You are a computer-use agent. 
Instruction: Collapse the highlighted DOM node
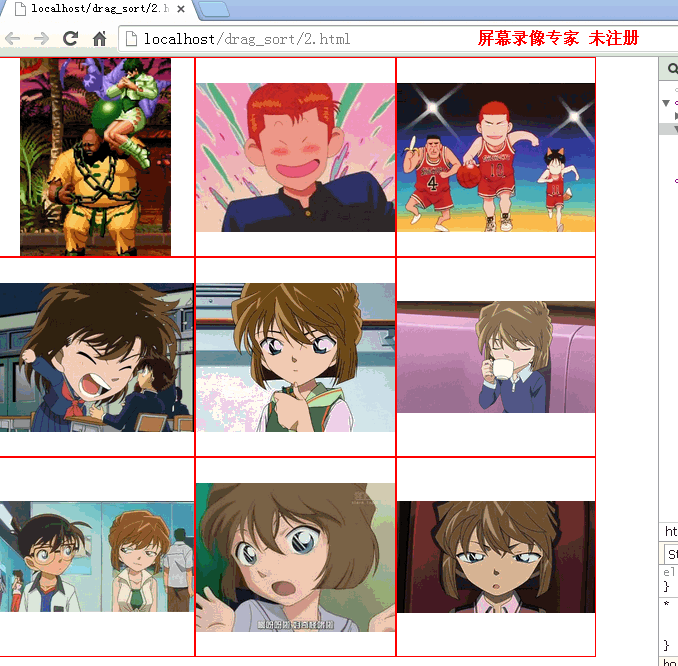pyautogui.click(x=676, y=129)
